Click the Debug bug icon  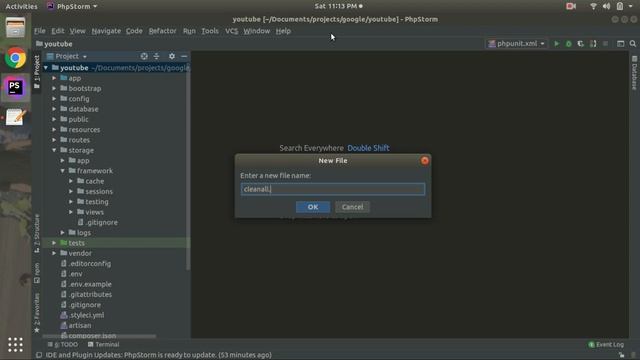tap(568, 44)
